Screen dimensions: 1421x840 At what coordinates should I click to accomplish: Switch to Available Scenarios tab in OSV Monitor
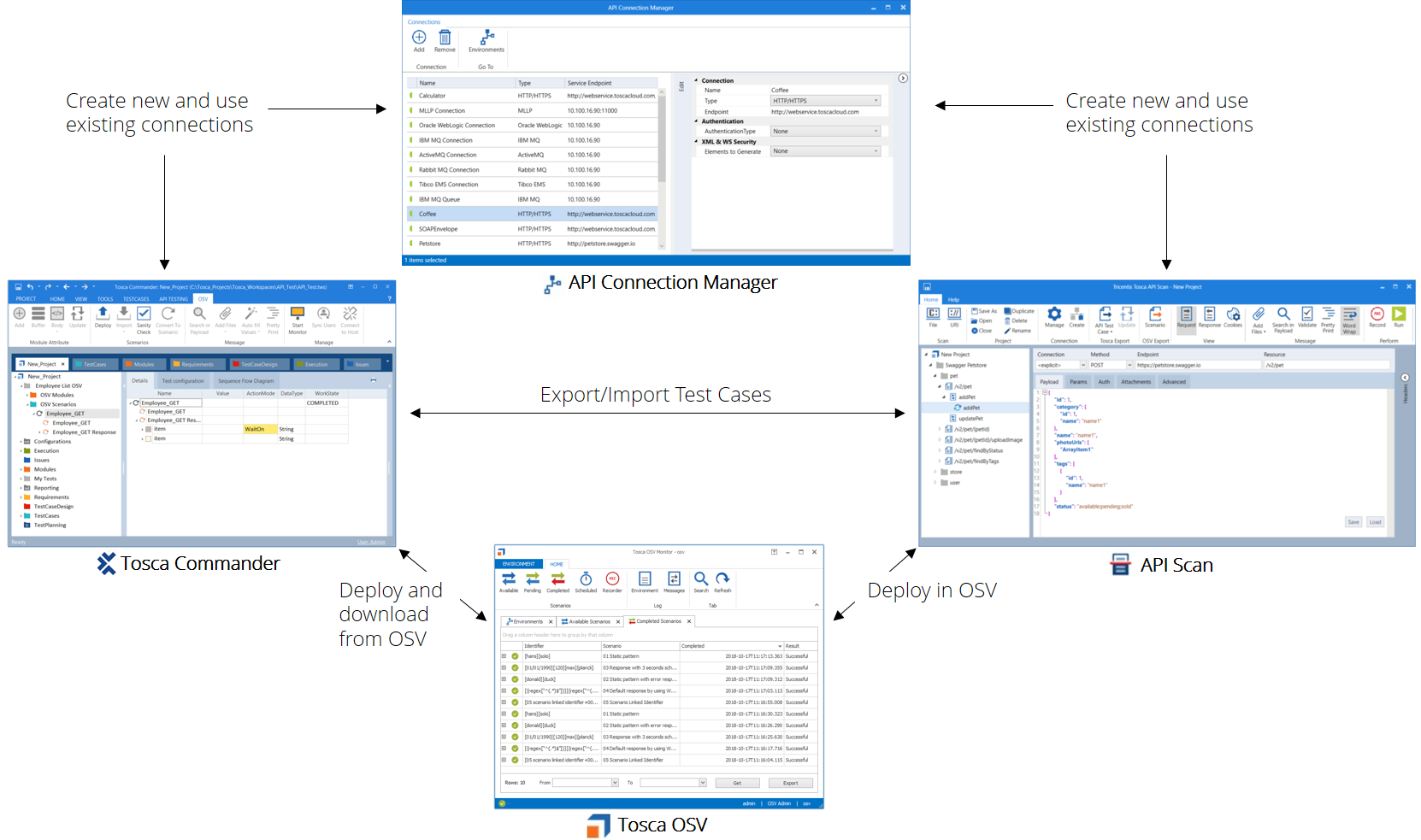pos(590,621)
